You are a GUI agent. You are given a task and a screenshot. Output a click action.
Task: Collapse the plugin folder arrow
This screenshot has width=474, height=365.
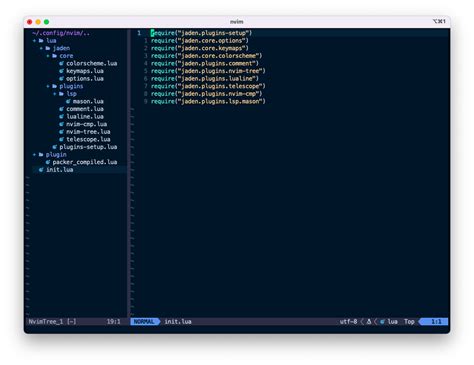pos(34,155)
